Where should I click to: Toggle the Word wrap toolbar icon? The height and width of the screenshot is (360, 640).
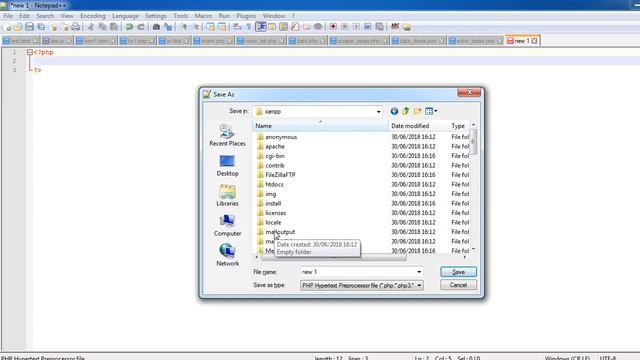(237, 27)
